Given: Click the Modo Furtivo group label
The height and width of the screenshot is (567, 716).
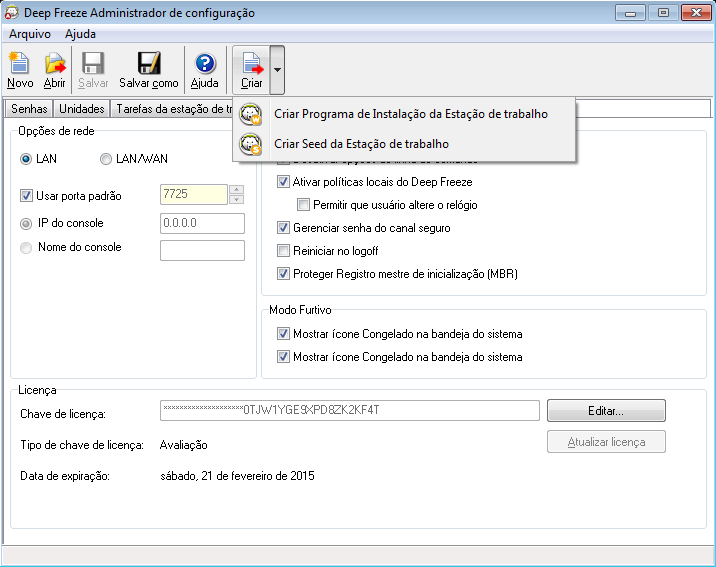Looking at the screenshot, I should pyautogui.click(x=300, y=310).
